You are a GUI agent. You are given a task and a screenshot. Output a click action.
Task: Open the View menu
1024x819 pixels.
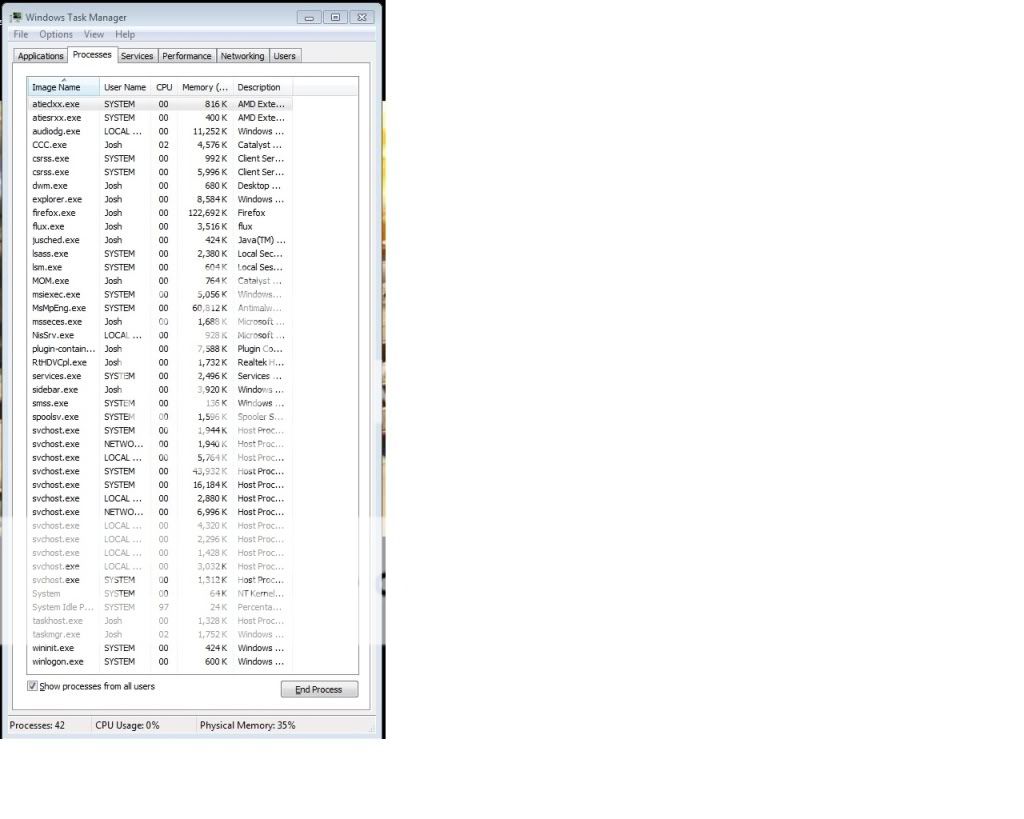pyautogui.click(x=94, y=34)
